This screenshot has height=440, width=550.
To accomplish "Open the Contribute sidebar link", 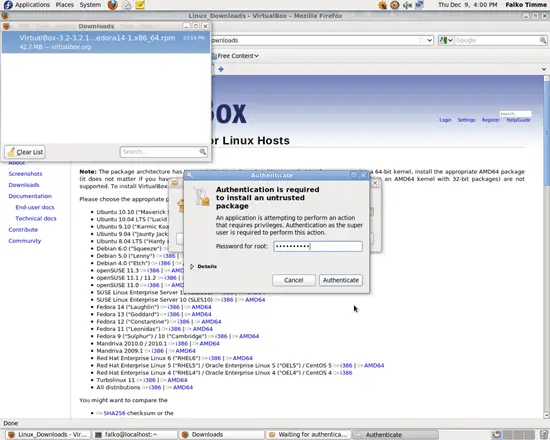I will click(x=23, y=230).
